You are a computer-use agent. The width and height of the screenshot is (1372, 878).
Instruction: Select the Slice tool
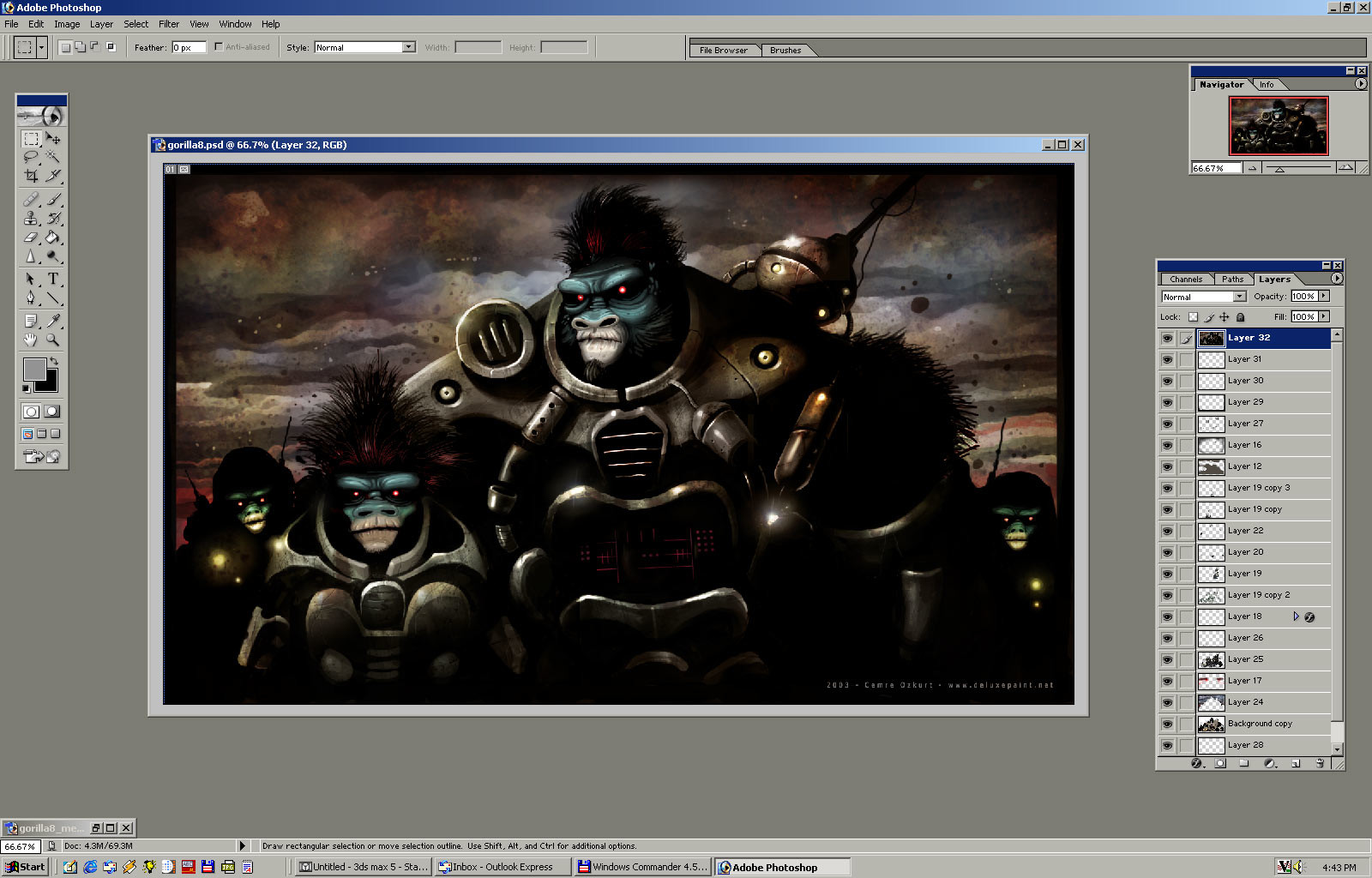point(53,176)
